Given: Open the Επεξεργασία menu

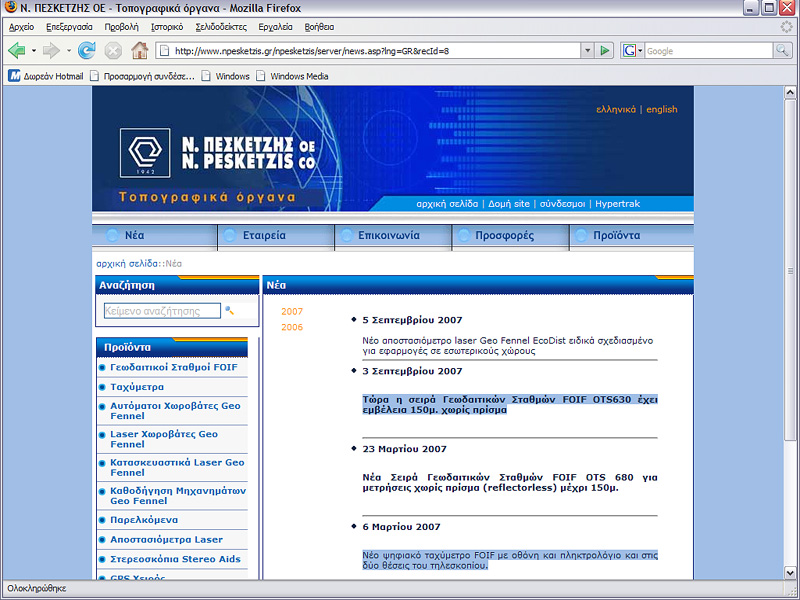Looking at the screenshot, I should pyautogui.click(x=69, y=27).
